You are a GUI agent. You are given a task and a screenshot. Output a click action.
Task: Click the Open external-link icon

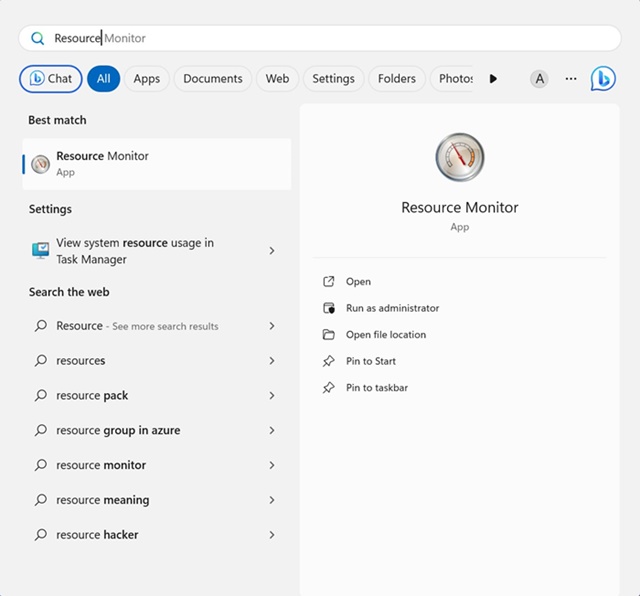(329, 282)
